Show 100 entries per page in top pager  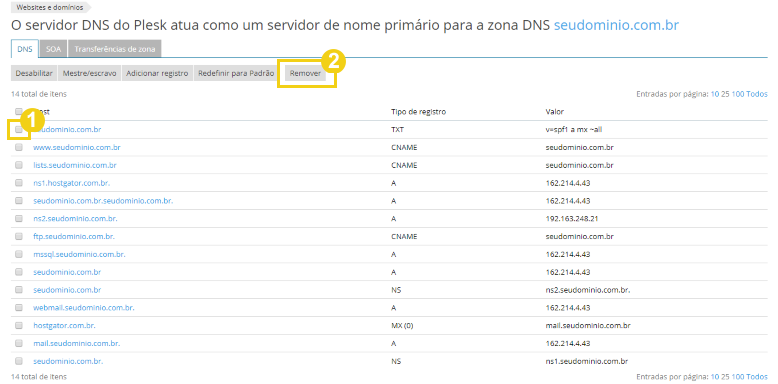click(738, 94)
